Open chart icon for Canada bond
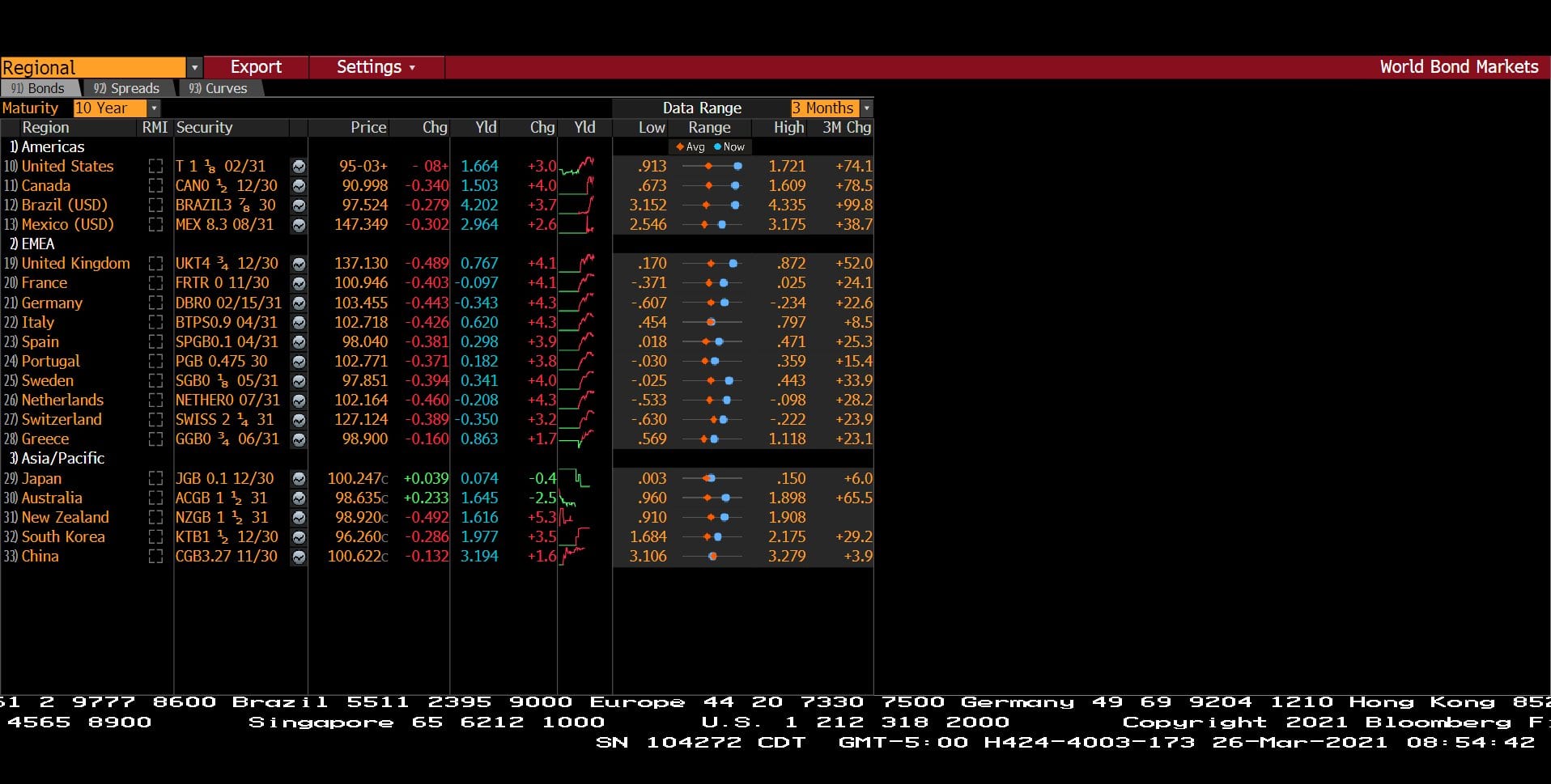The height and width of the screenshot is (784, 1551). point(299,185)
